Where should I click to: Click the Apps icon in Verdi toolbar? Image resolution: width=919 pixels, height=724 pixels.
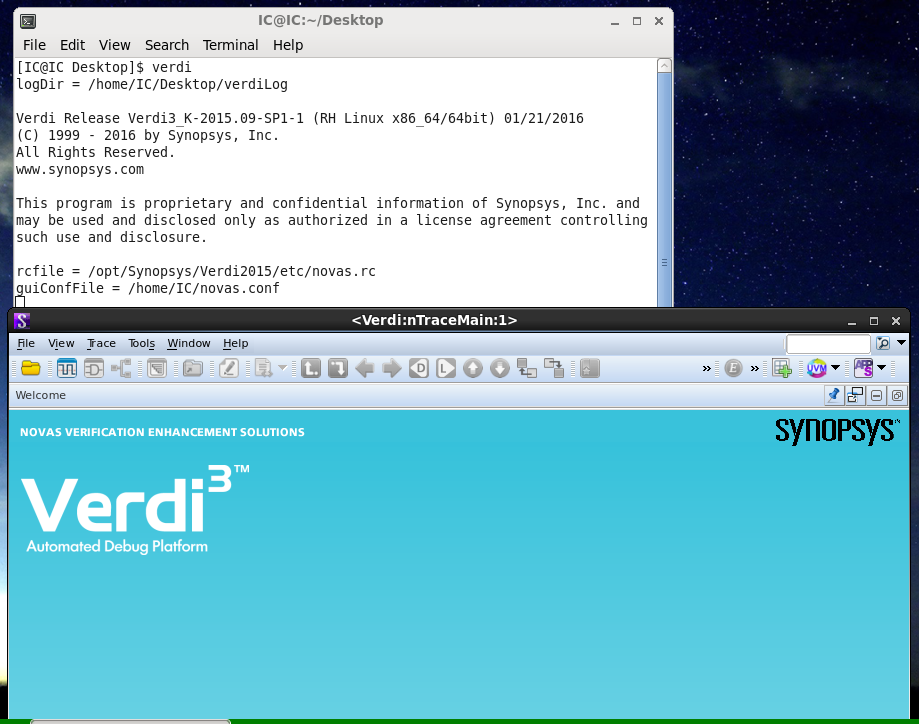coord(863,368)
